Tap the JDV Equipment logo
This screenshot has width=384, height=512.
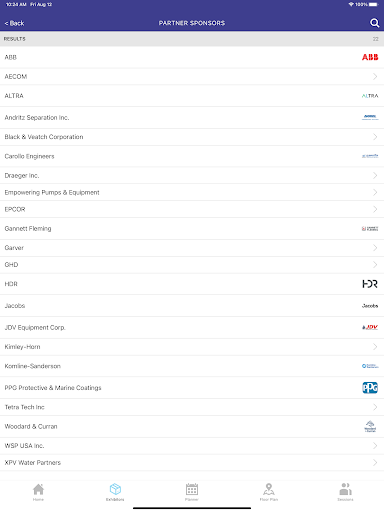click(x=370, y=327)
